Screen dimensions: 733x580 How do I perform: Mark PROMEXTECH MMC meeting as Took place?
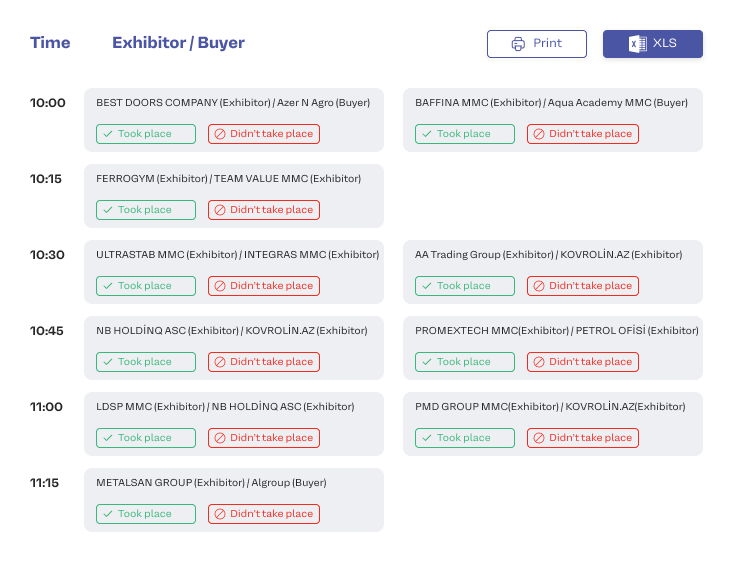click(465, 362)
